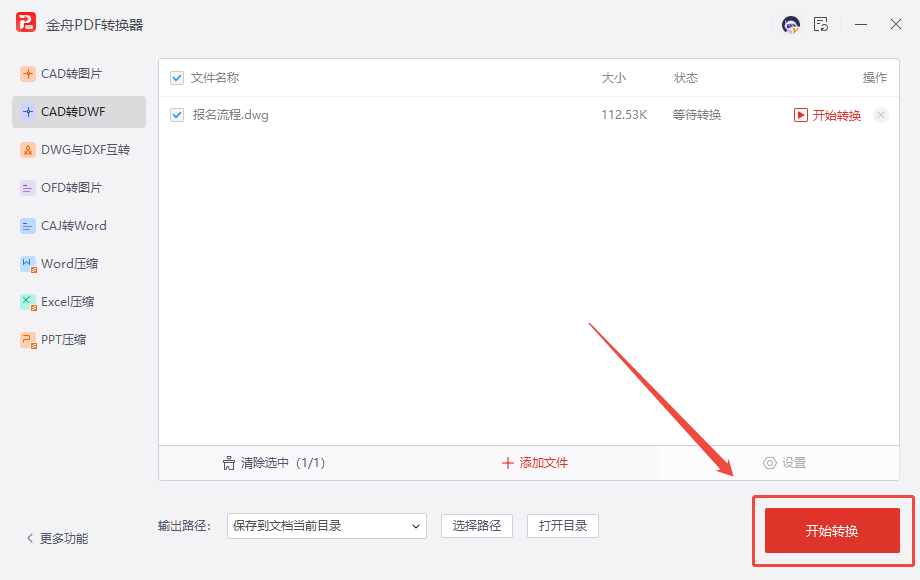Click the file name 报名流程.dwg

[230, 115]
